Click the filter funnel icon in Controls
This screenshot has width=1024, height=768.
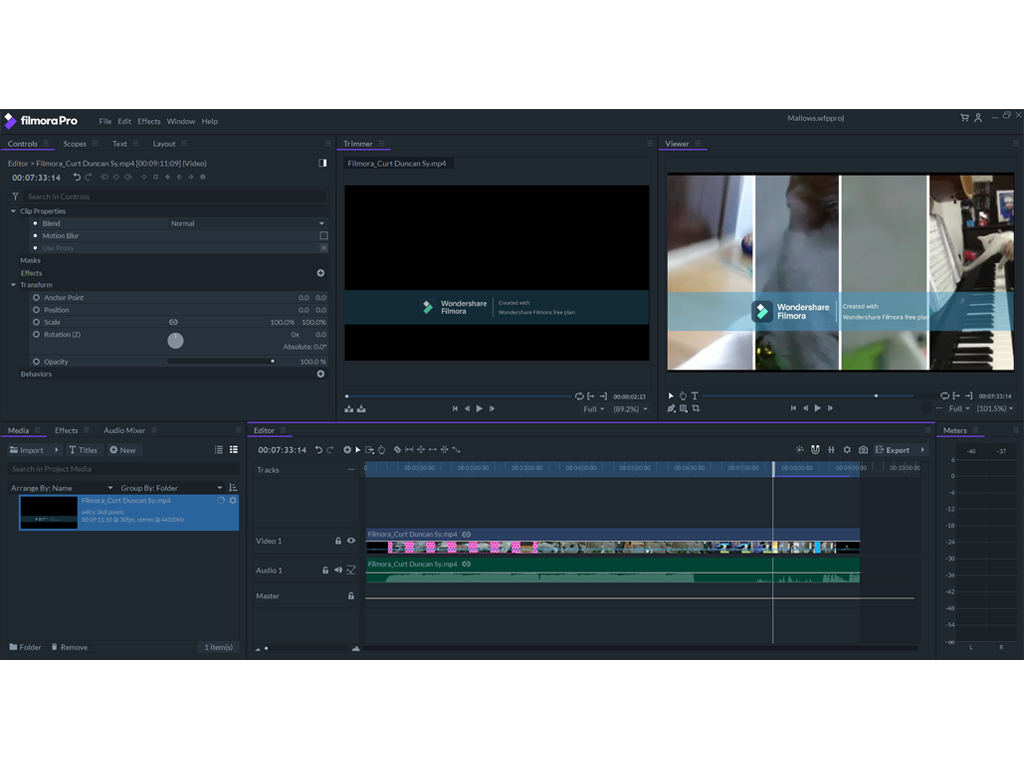15,196
